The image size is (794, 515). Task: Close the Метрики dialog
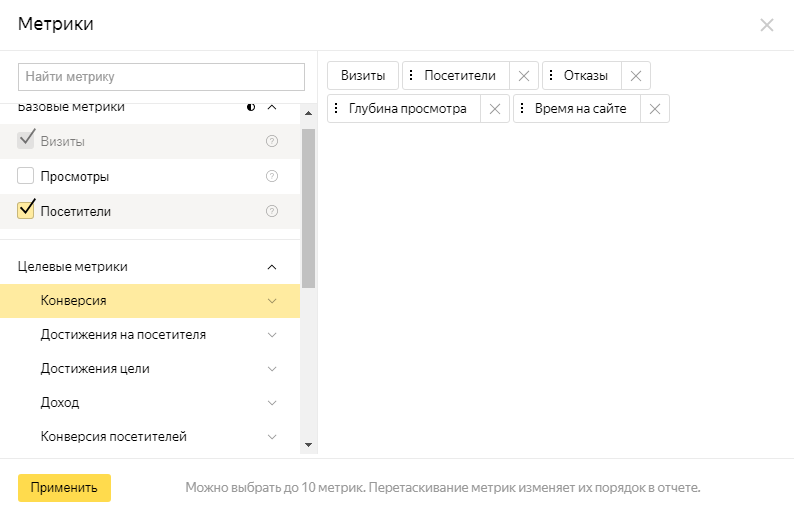click(767, 25)
